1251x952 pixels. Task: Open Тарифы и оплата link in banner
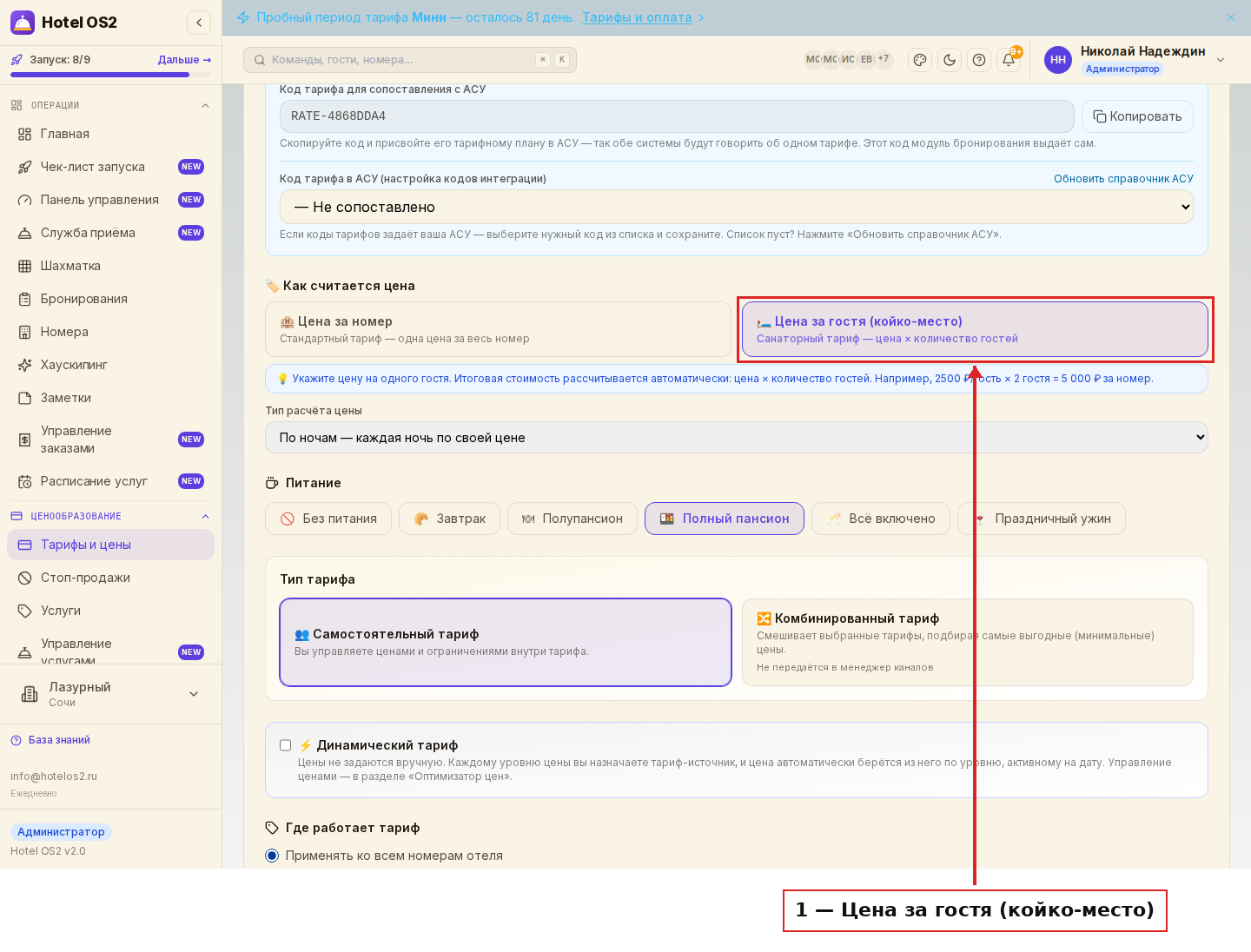(637, 17)
